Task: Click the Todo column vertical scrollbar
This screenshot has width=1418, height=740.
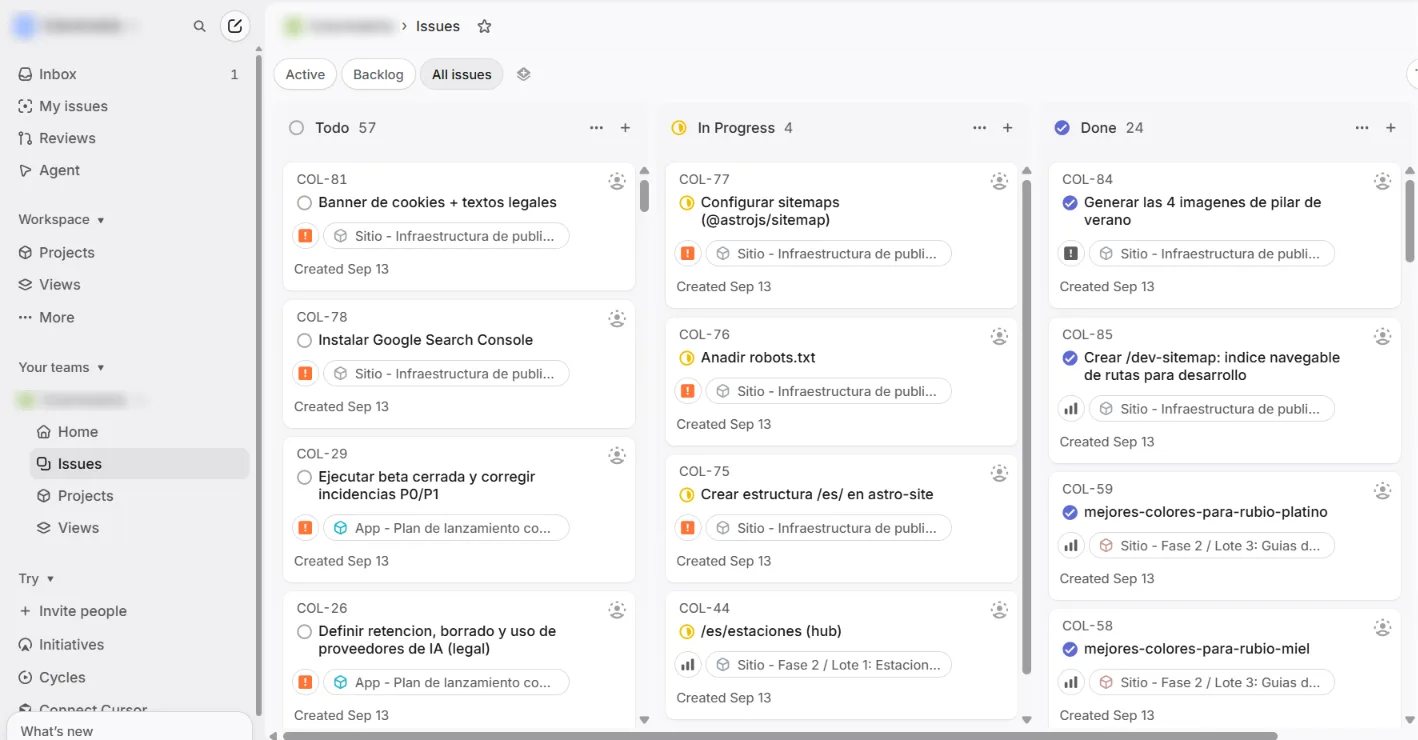Action: point(644,195)
